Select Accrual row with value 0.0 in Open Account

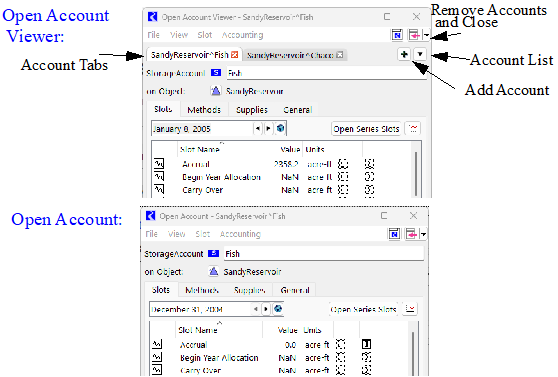[279, 344]
